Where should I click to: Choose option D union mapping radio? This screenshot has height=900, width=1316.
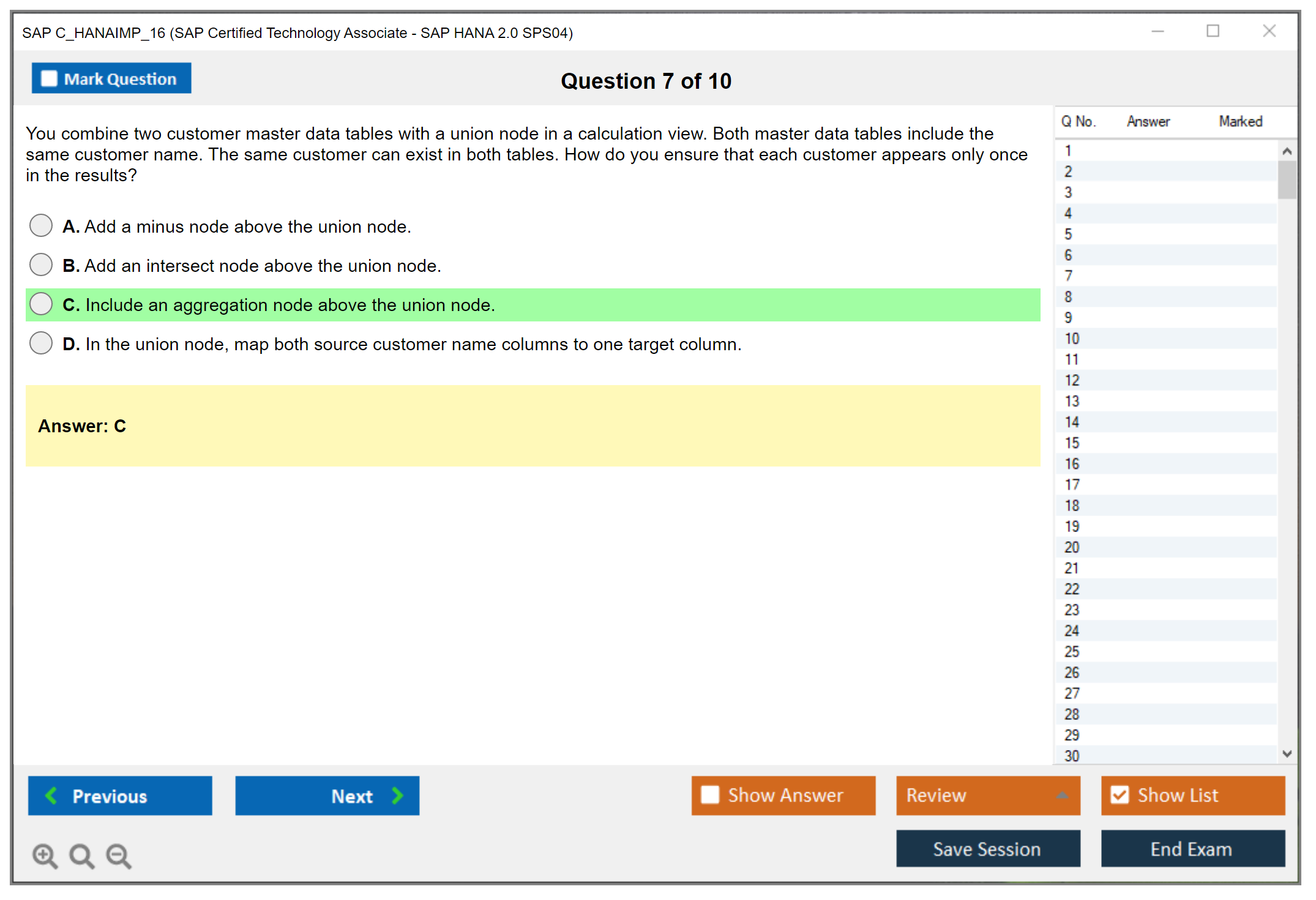pyautogui.click(x=41, y=343)
